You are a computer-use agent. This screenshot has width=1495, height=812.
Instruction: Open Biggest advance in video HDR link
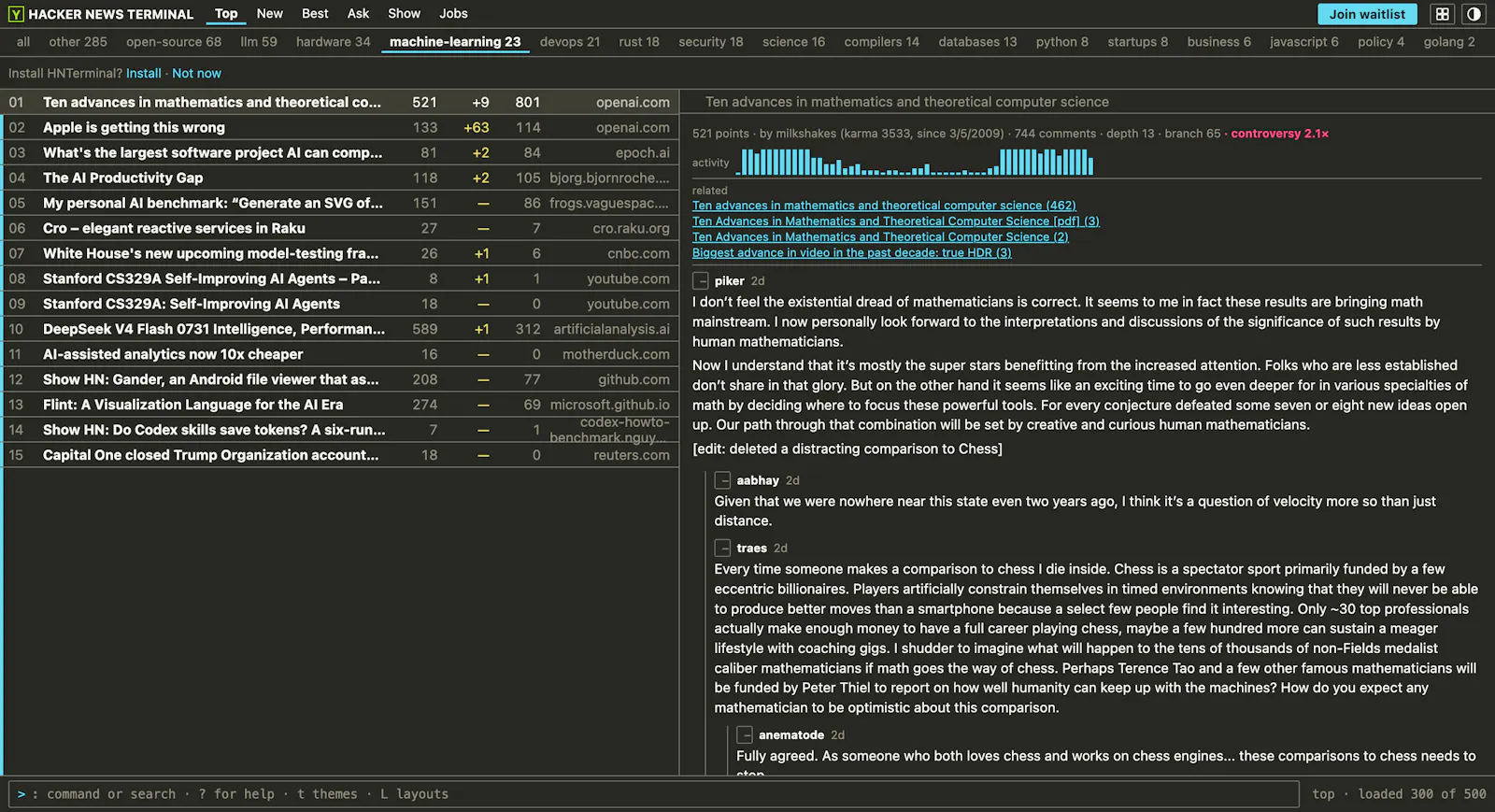[x=851, y=253]
